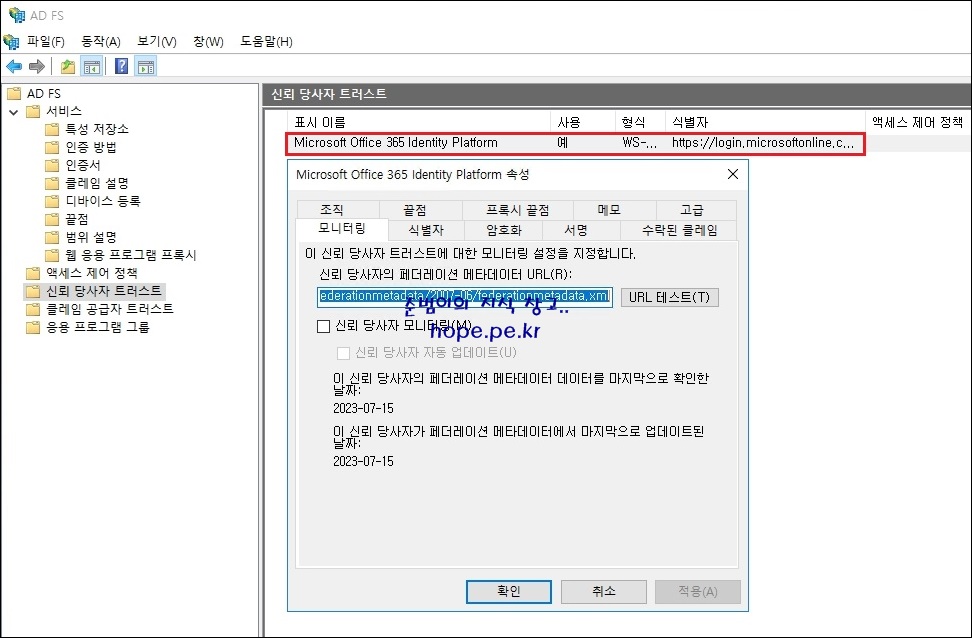The width and height of the screenshot is (972, 638).
Task: Click the 클레임 설명 folder icon
Action: 52,183
